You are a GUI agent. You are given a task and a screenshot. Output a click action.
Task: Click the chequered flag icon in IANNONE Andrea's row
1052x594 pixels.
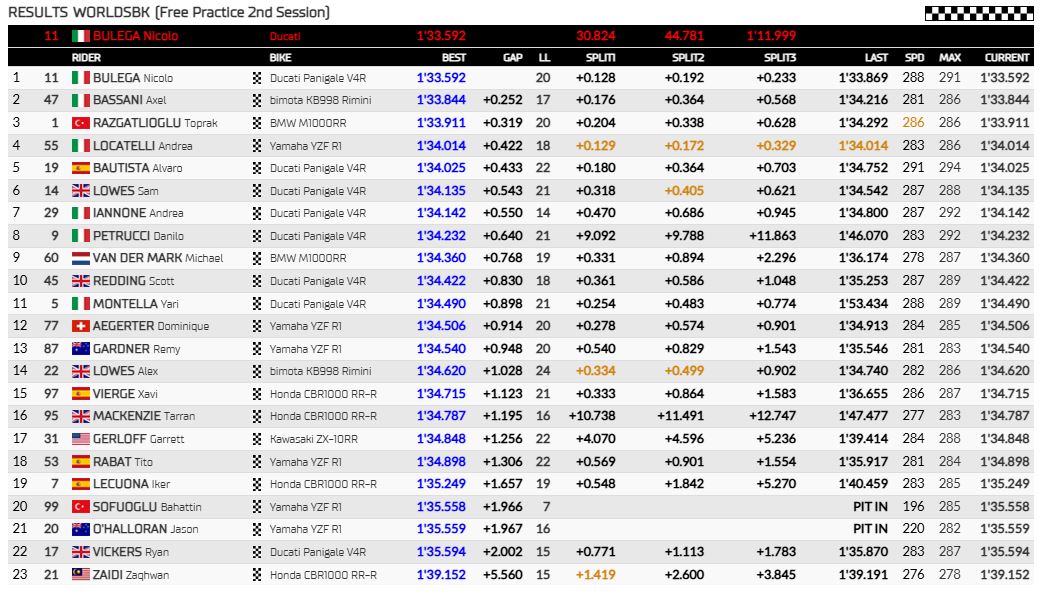(x=257, y=213)
